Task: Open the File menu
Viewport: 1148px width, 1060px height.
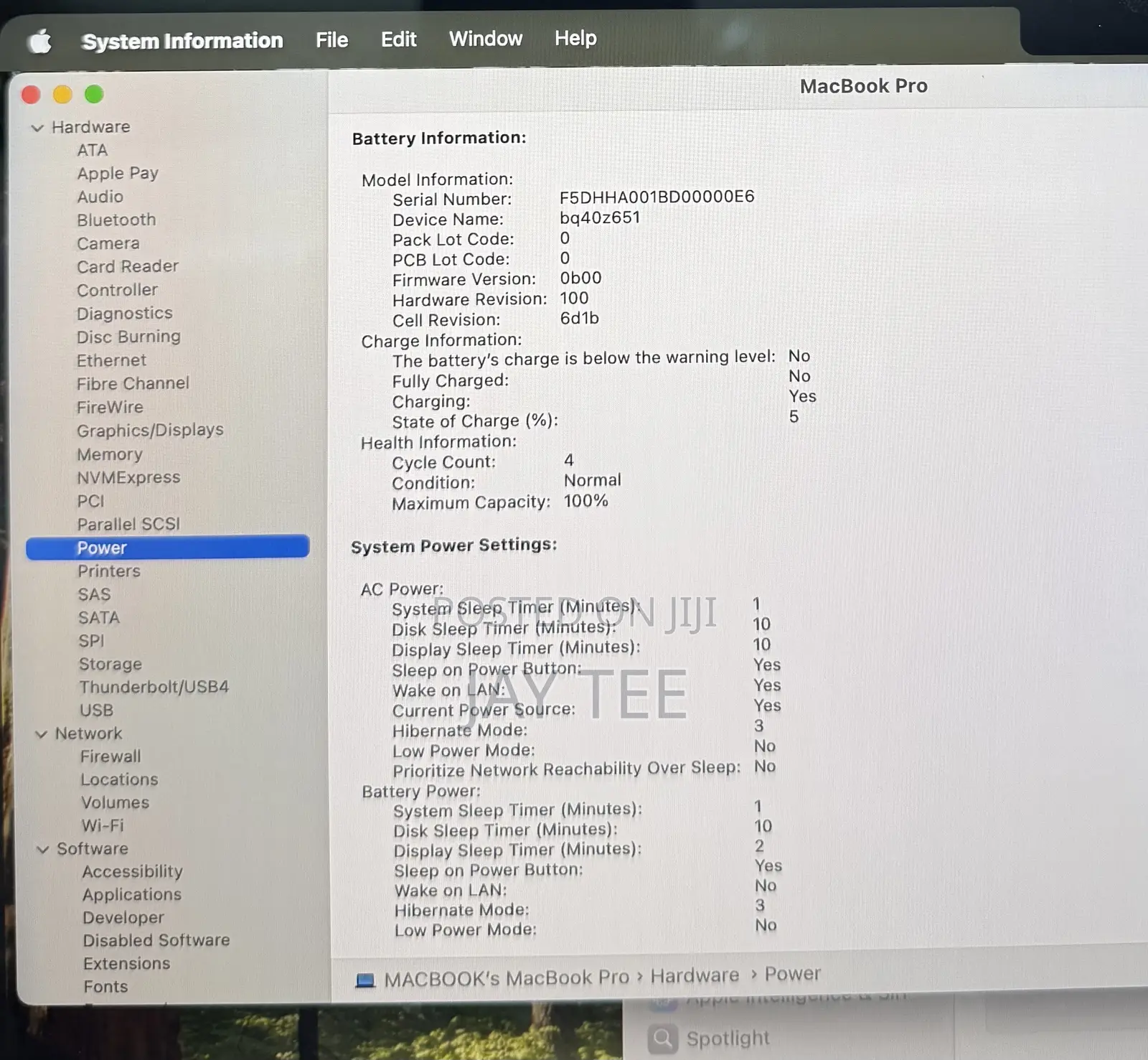Action: 331,40
